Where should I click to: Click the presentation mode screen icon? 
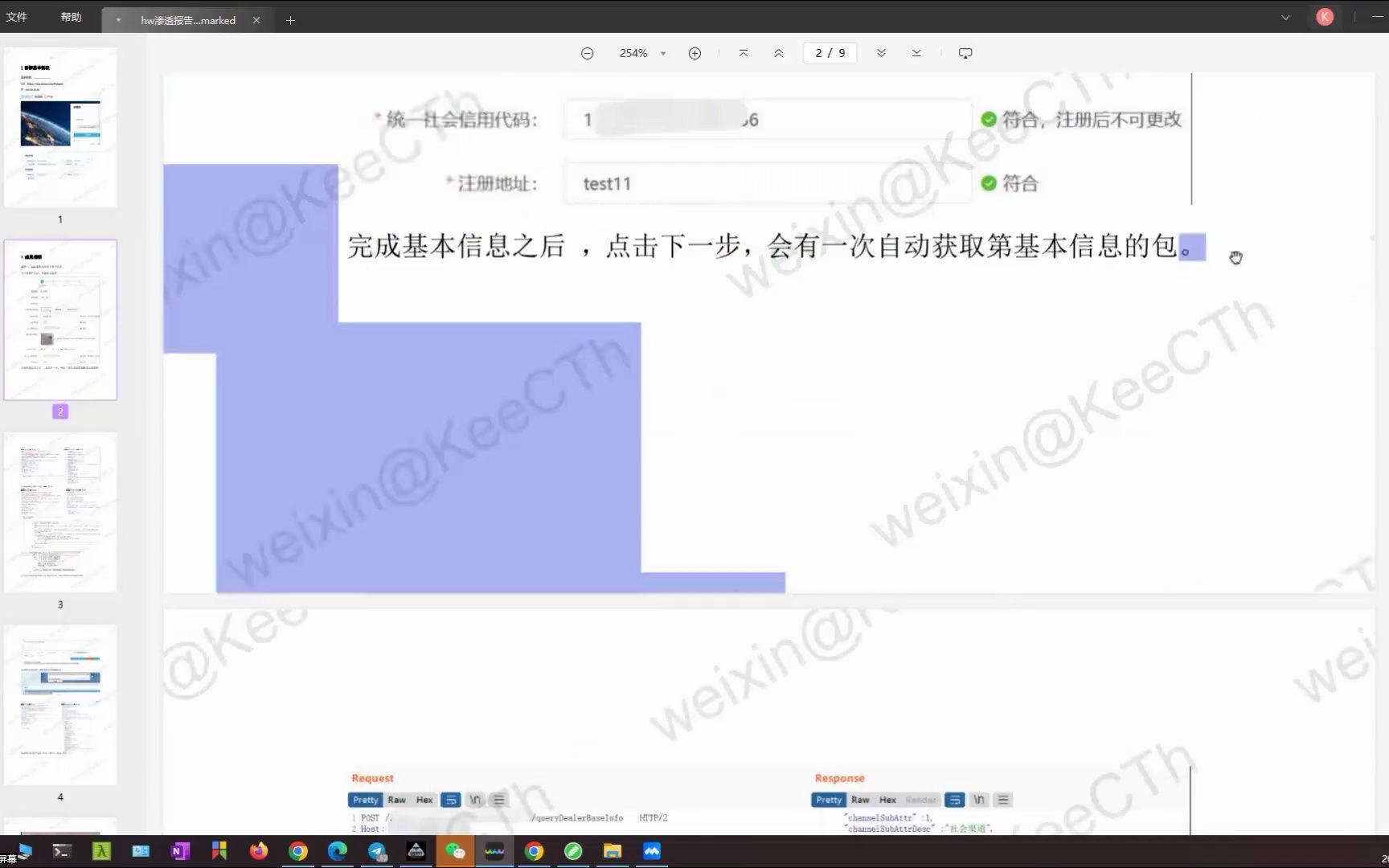pyautogui.click(x=965, y=53)
